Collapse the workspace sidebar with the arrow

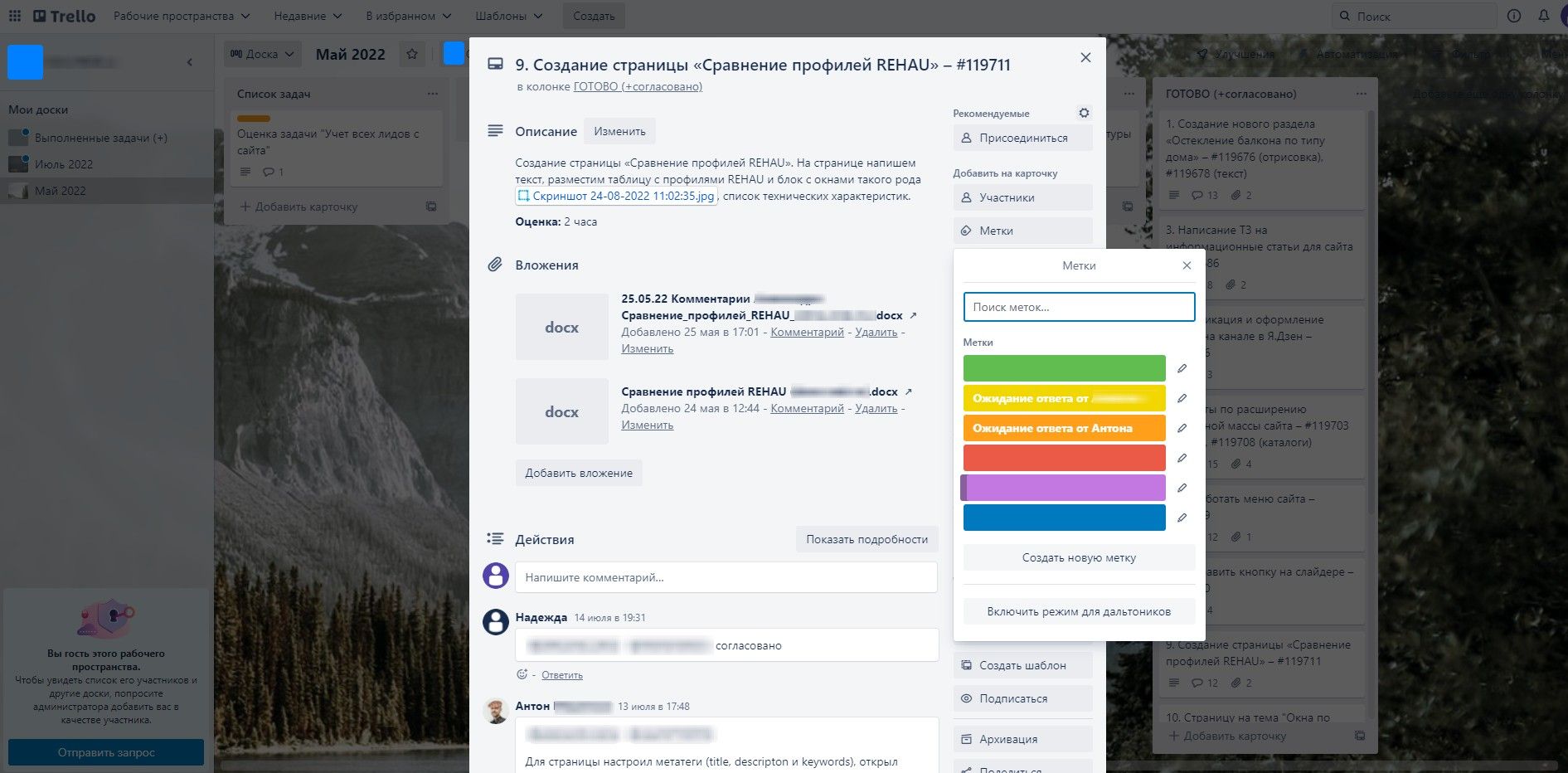pos(190,62)
